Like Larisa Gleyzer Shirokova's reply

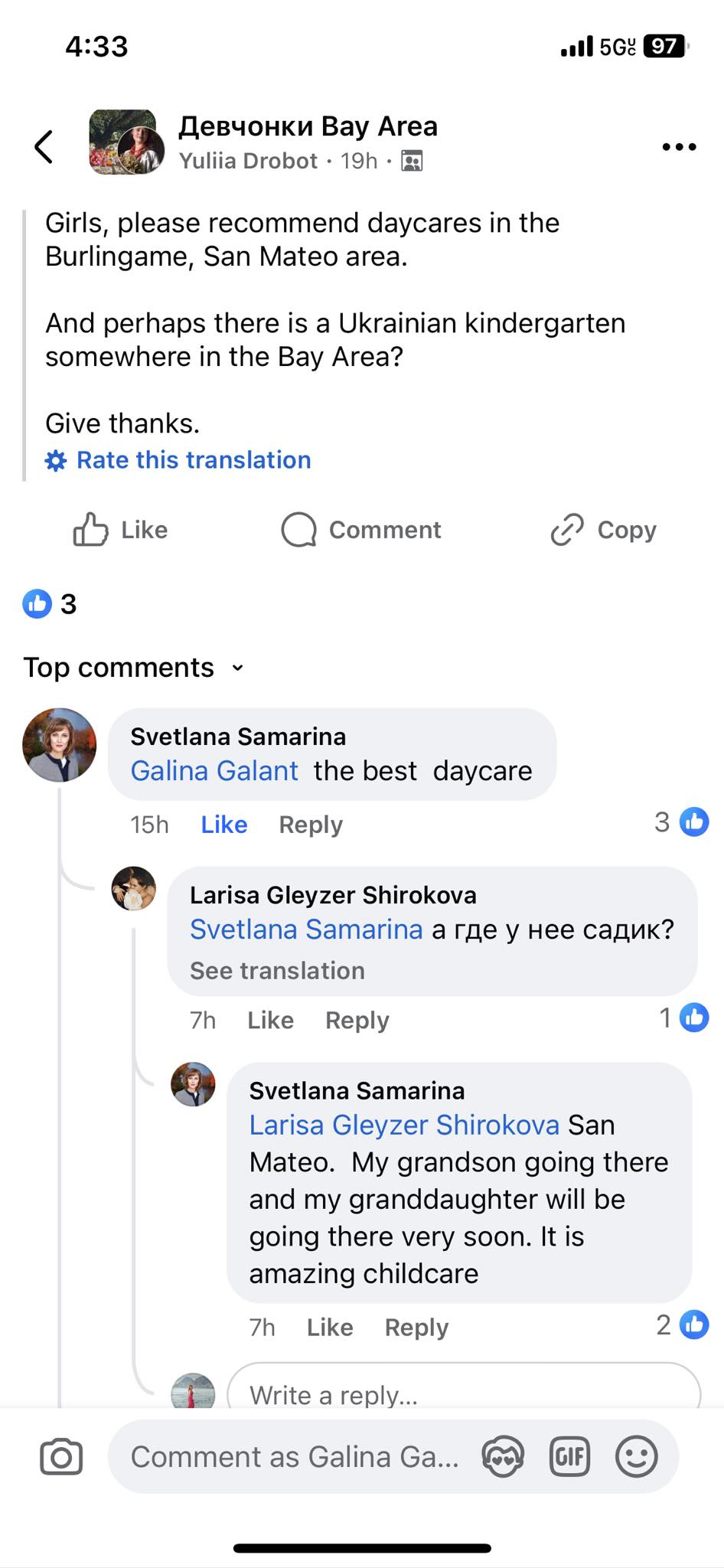(270, 1020)
